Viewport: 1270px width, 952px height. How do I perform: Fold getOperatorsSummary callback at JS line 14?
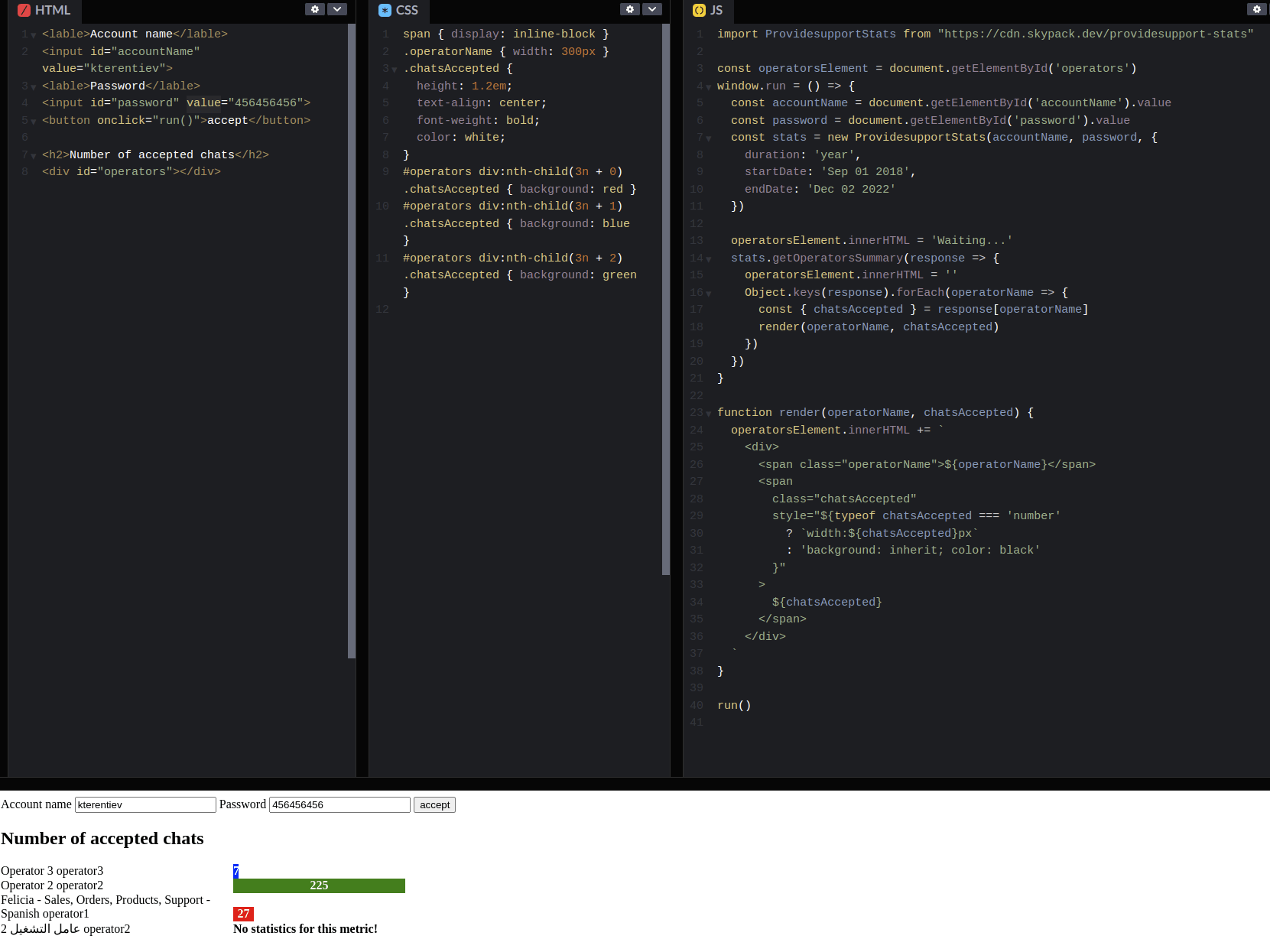point(709,259)
